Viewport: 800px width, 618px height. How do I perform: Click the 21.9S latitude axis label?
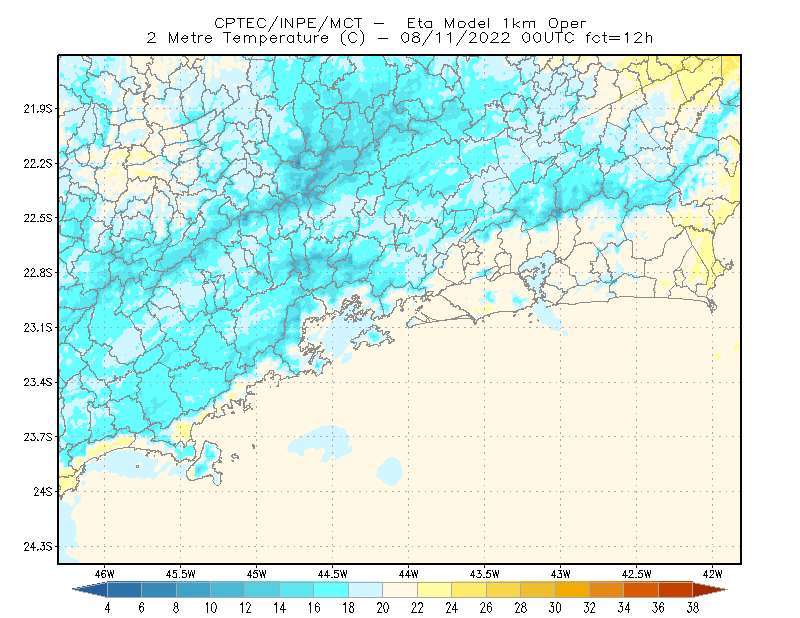38,109
